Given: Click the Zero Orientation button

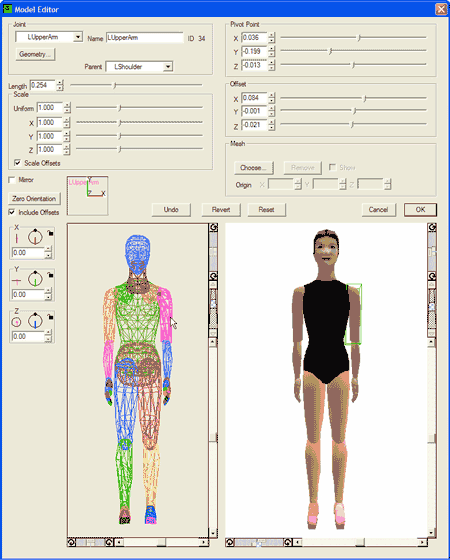Looking at the screenshot, I should [34, 199].
